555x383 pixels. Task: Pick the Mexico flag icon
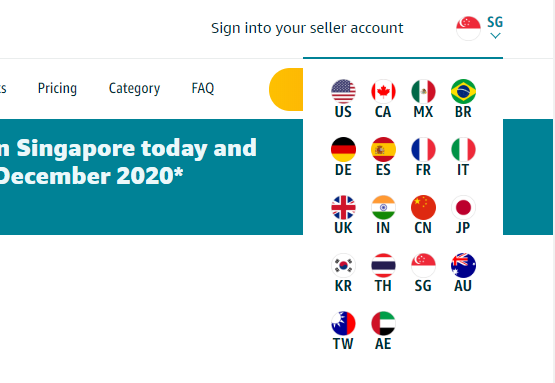coord(423,91)
